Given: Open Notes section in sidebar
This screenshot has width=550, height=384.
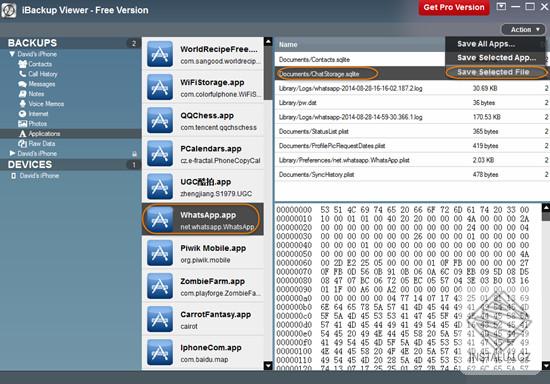Looking at the screenshot, I should 31,94.
